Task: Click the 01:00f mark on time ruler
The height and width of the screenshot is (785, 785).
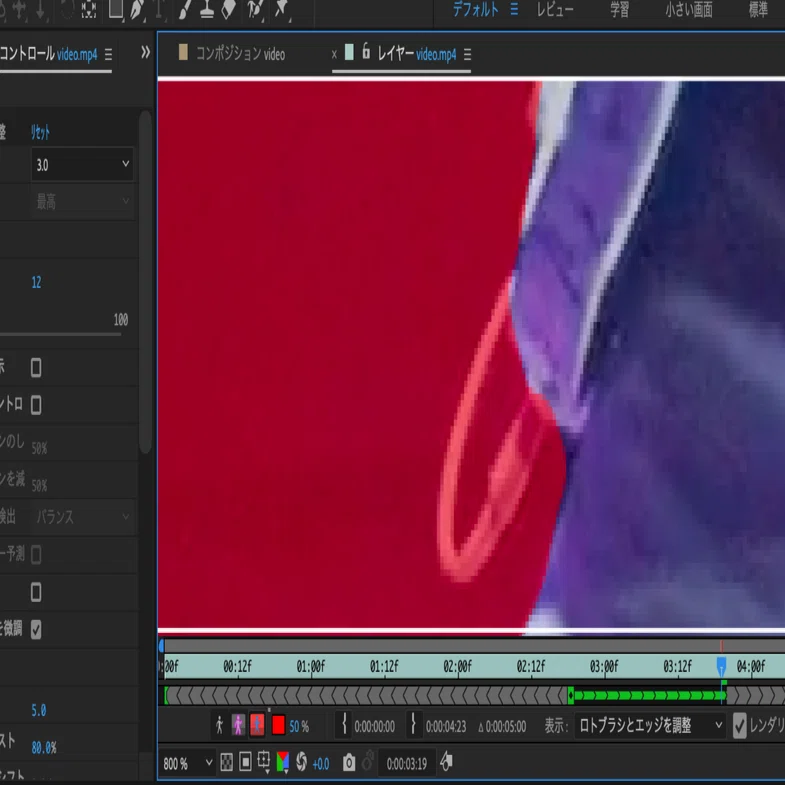Action: pos(310,666)
